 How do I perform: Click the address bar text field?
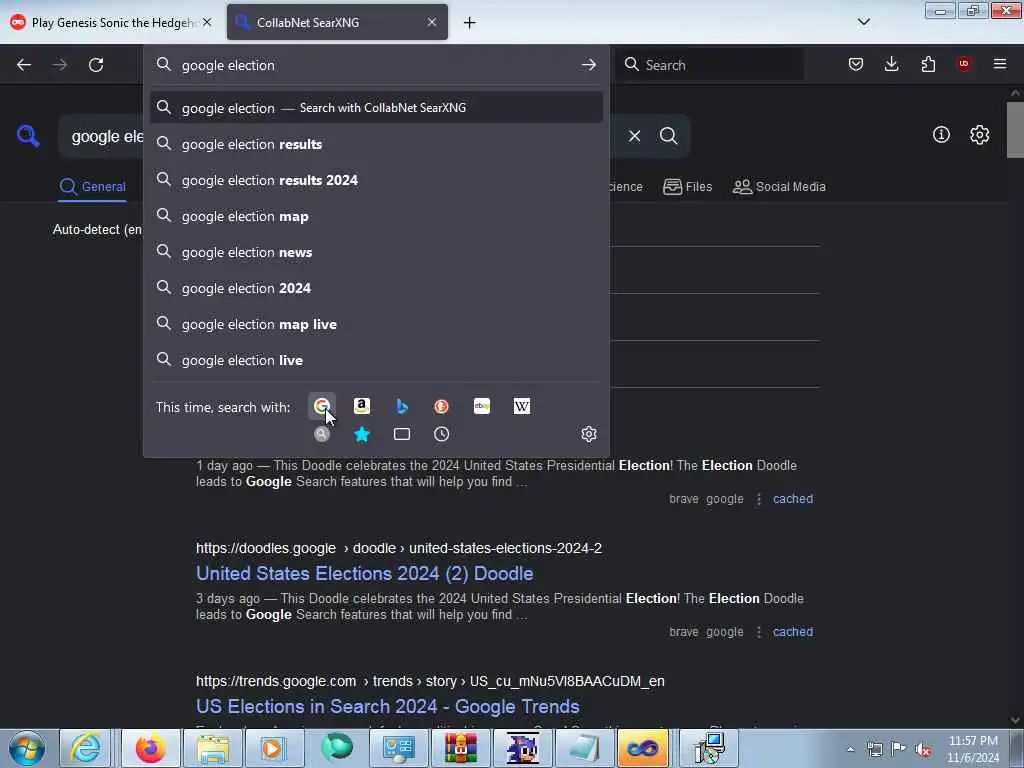click(377, 65)
